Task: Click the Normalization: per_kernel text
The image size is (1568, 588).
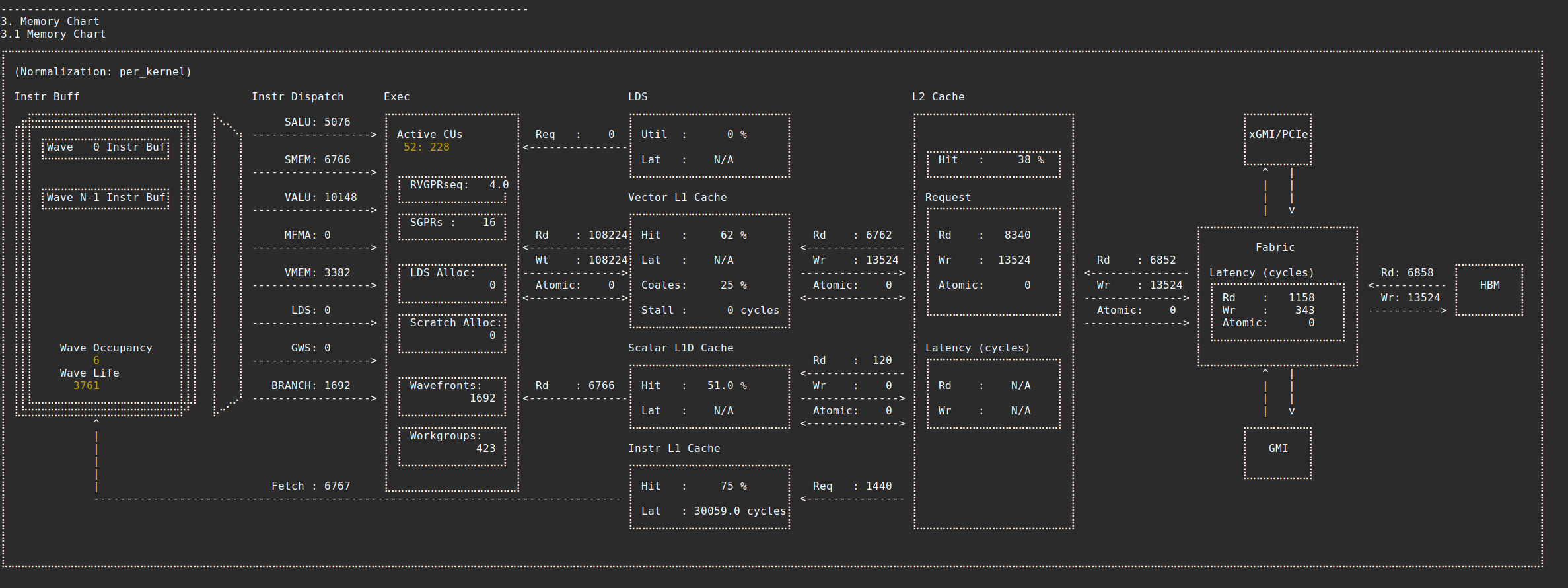Action: click(103, 72)
